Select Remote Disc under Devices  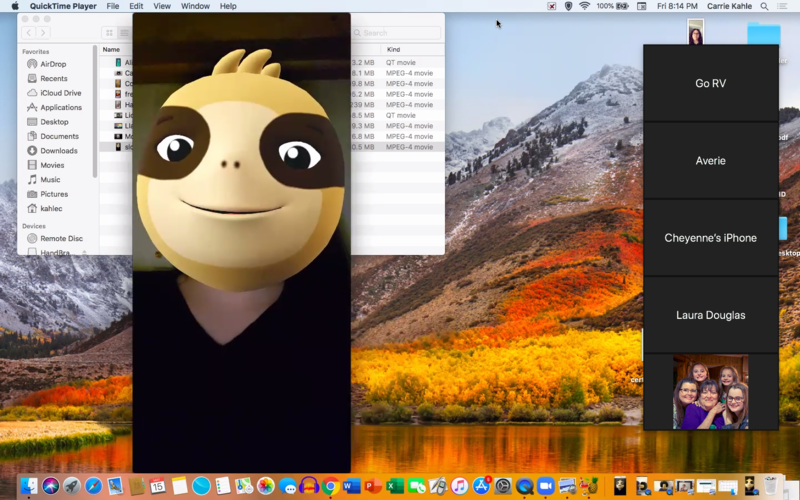point(61,238)
